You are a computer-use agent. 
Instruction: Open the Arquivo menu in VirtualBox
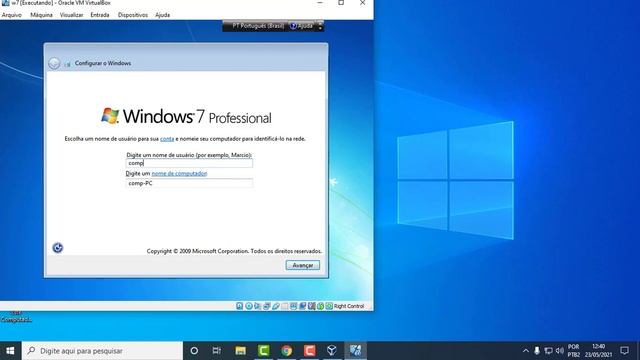pos(11,15)
